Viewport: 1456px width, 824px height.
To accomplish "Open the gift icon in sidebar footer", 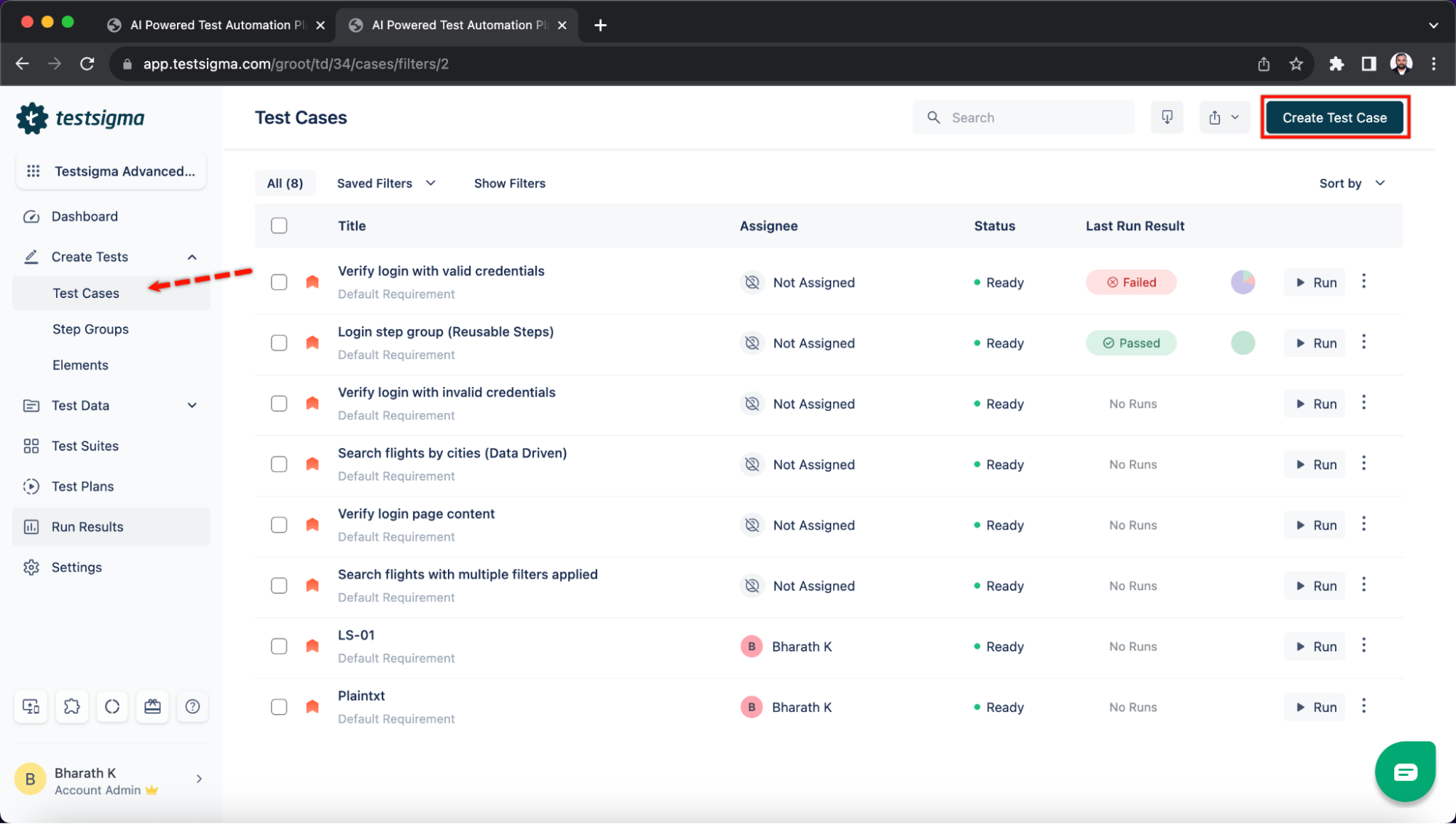I will [x=152, y=706].
